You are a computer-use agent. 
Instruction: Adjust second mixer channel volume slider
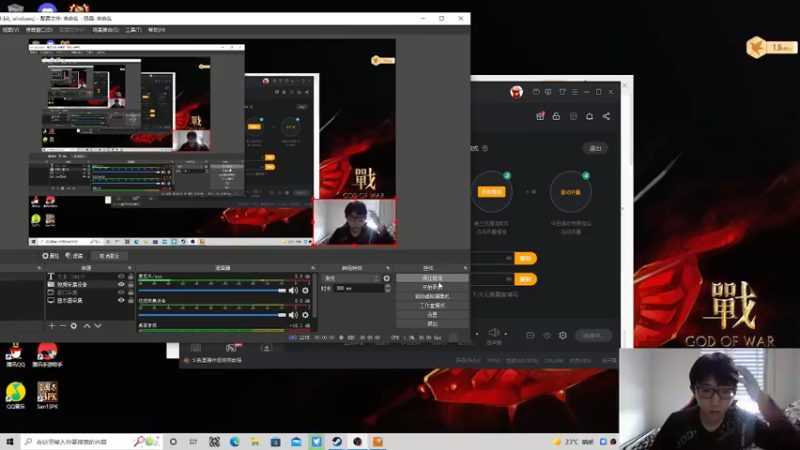pyautogui.click(x=212, y=315)
